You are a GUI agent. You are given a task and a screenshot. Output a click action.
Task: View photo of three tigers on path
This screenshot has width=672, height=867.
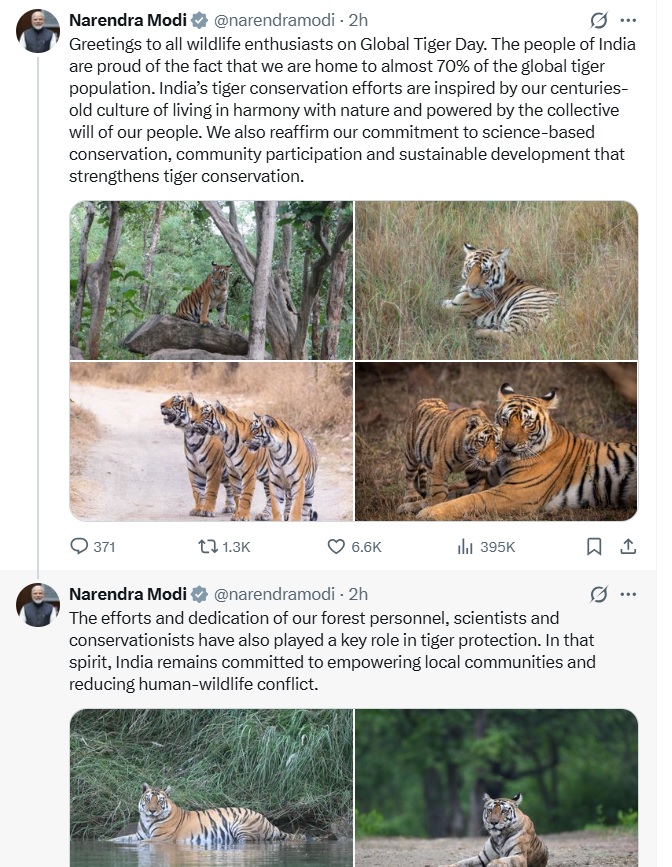coord(211,441)
